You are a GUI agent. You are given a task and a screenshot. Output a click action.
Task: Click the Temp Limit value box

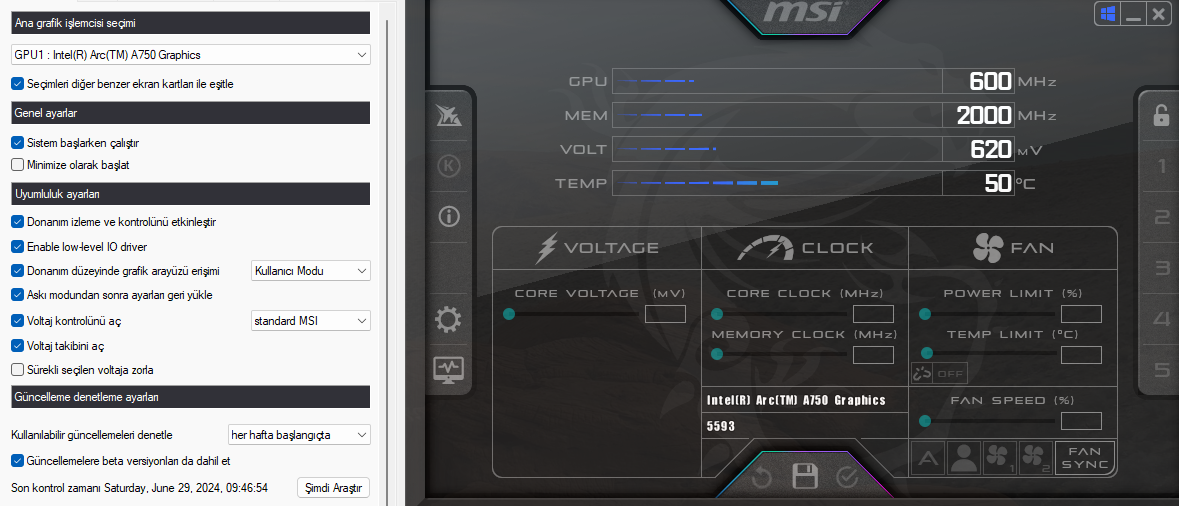[1081, 355]
